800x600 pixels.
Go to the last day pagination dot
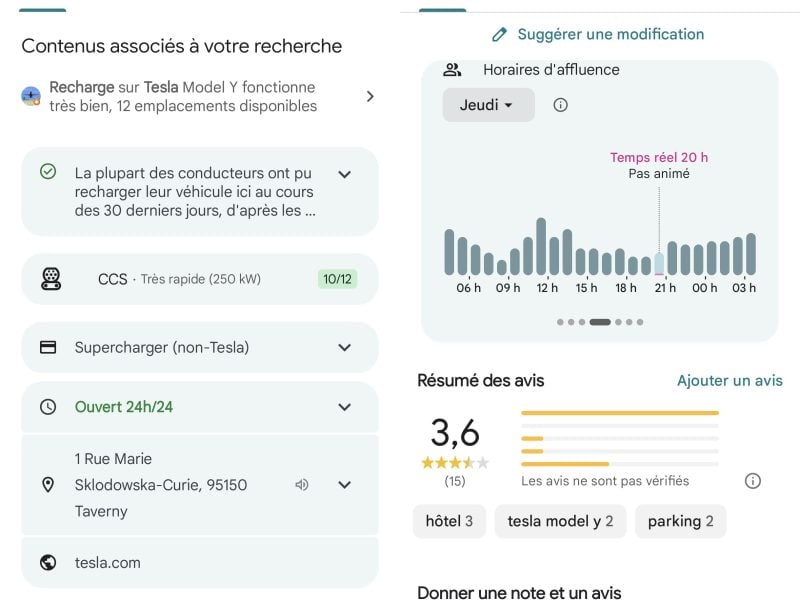pos(640,322)
